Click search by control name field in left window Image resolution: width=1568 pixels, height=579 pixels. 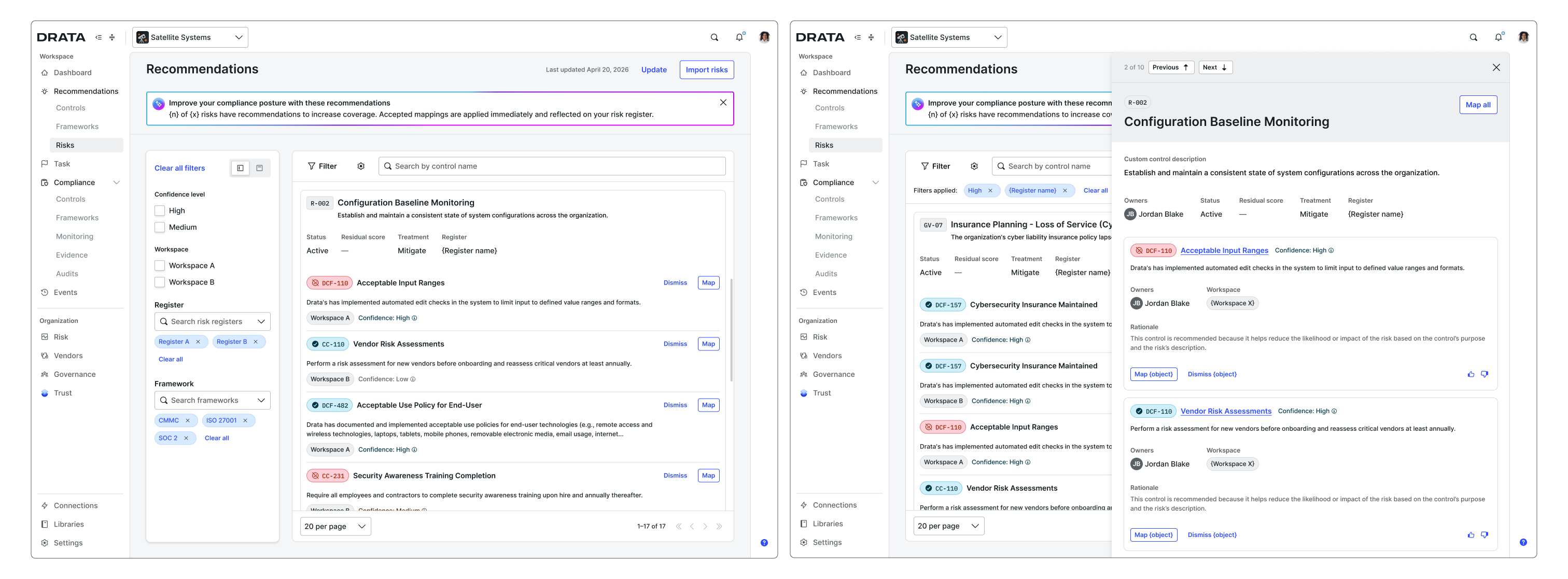click(552, 166)
